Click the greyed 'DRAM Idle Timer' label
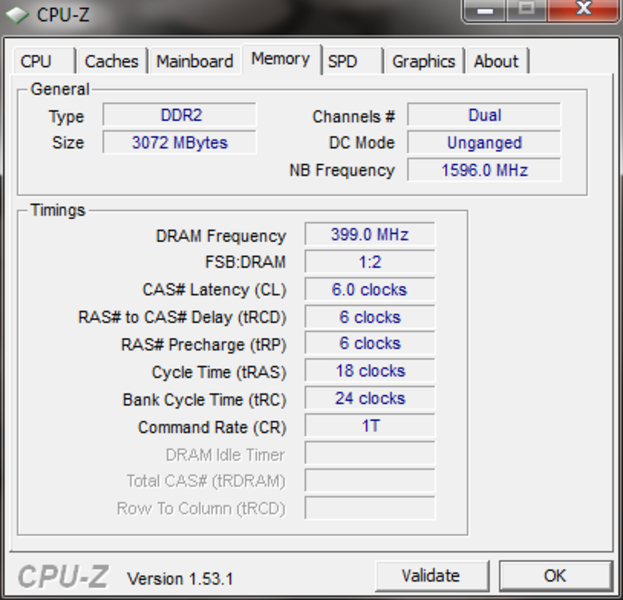 (x=225, y=455)
